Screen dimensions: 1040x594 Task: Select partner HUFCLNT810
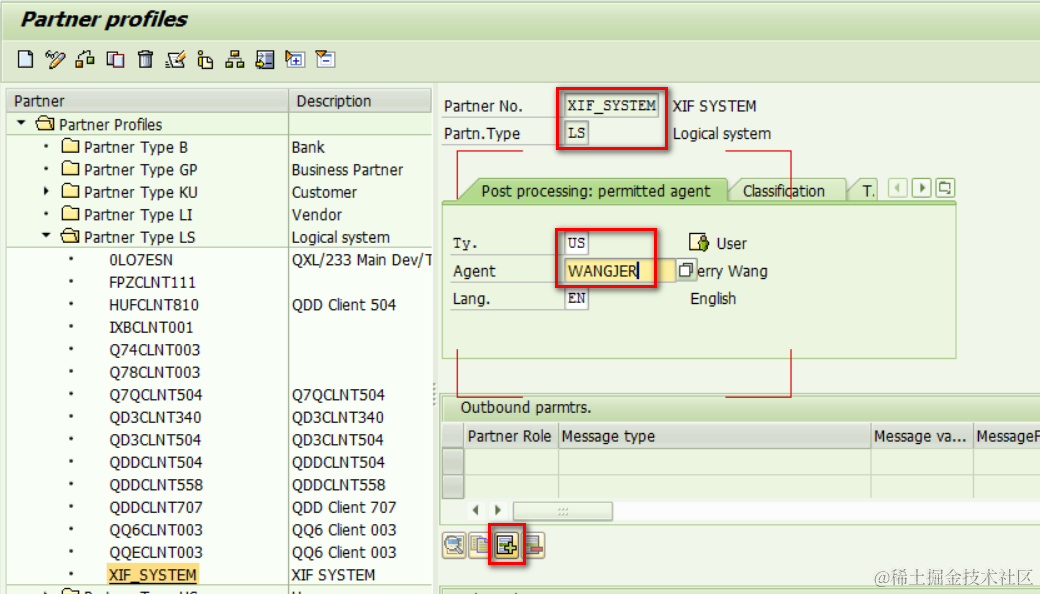tap(154, 304)
